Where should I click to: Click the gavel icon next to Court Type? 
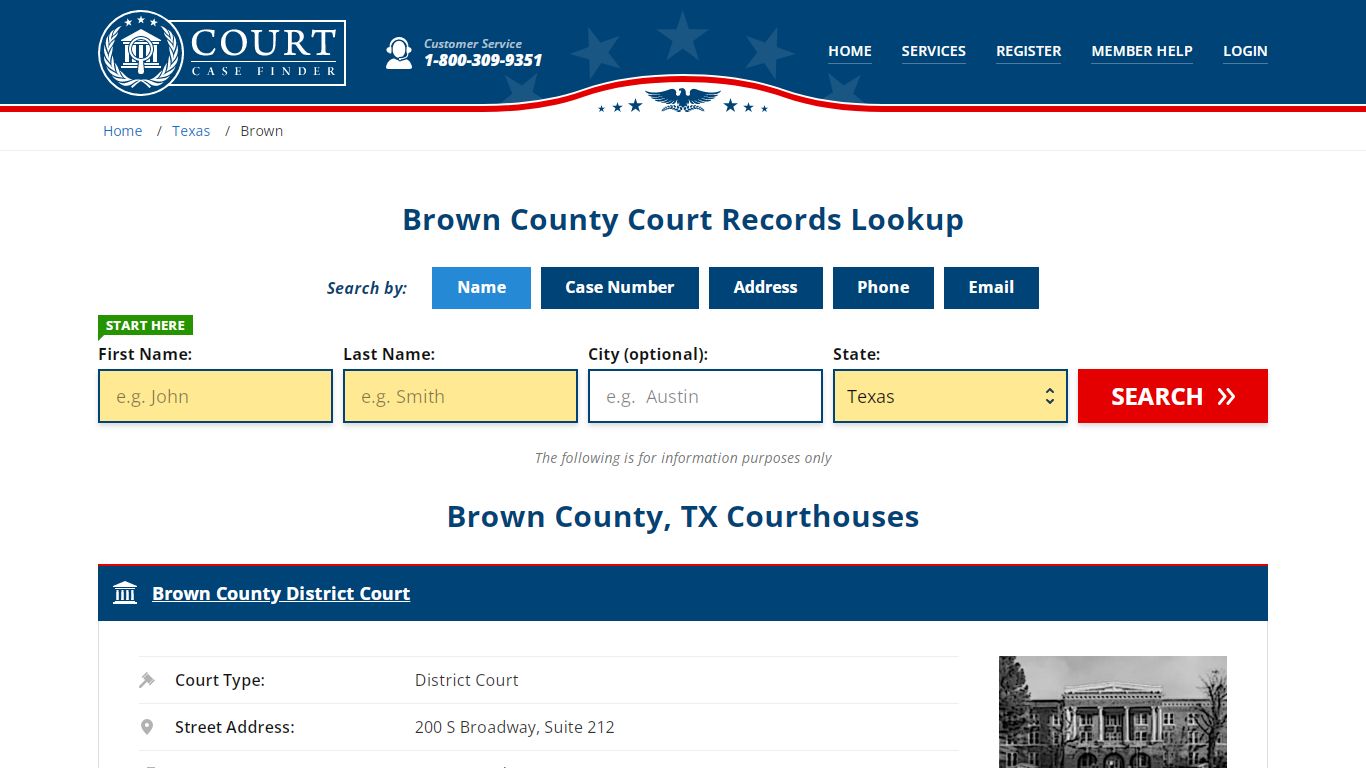[147, 680]
